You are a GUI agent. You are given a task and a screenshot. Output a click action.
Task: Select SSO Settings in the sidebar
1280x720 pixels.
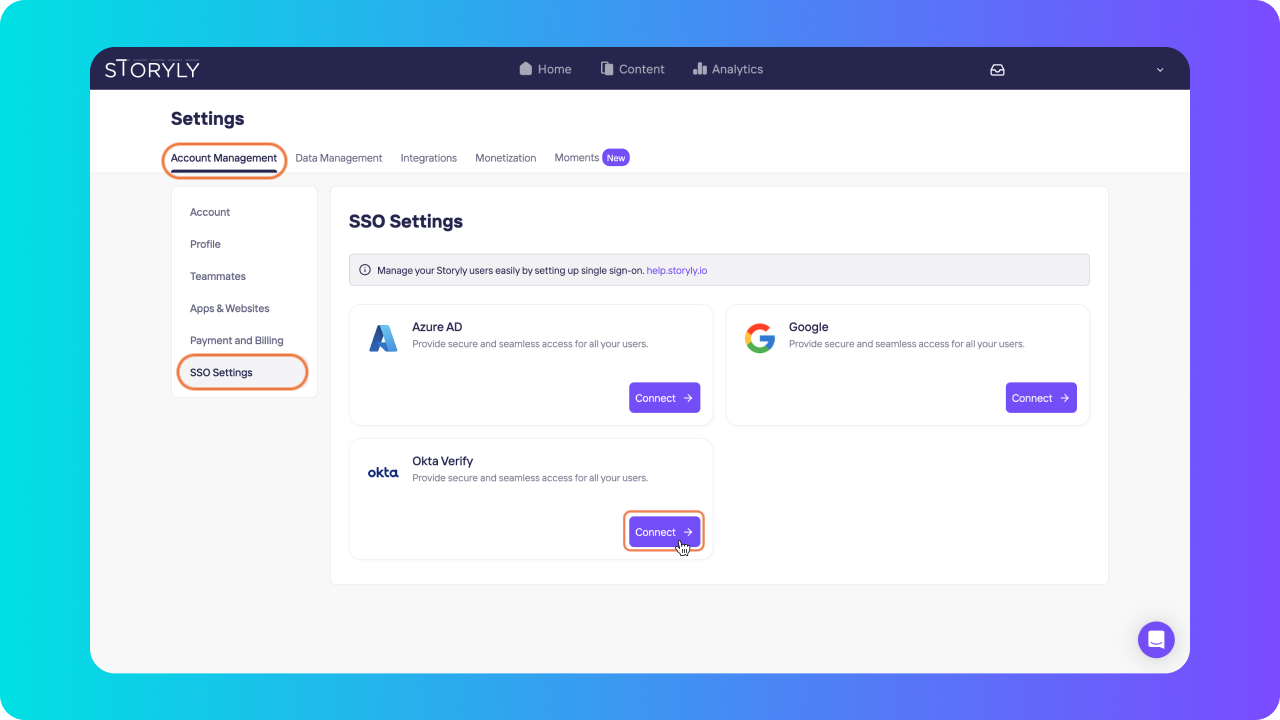[x=244, y=372]
